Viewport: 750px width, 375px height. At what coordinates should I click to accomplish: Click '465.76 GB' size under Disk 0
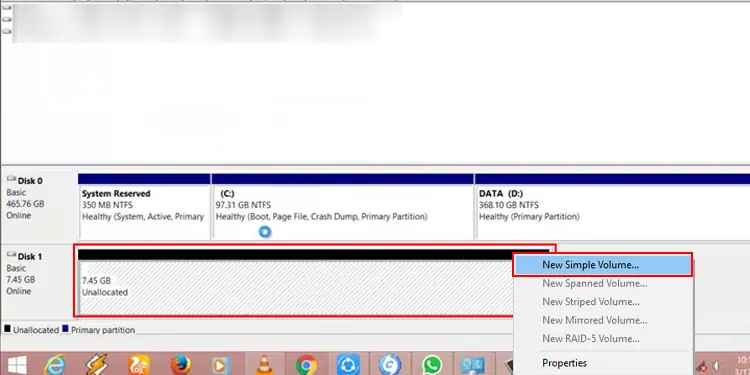coord(25,204)
